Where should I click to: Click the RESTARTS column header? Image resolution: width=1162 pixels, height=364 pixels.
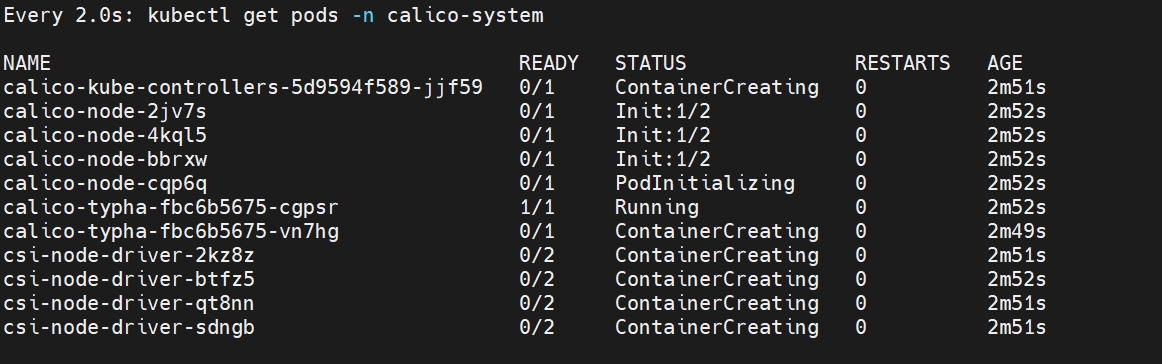click(903, 64)
